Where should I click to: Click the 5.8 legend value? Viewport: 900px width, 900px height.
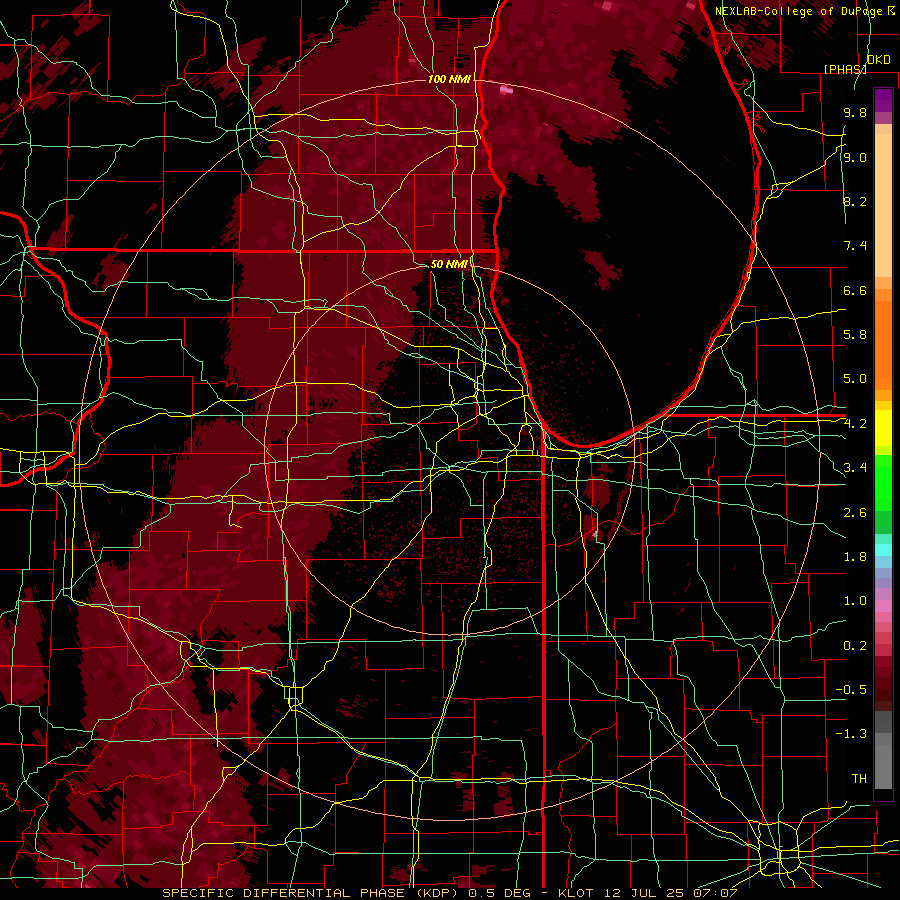(855, 335)
